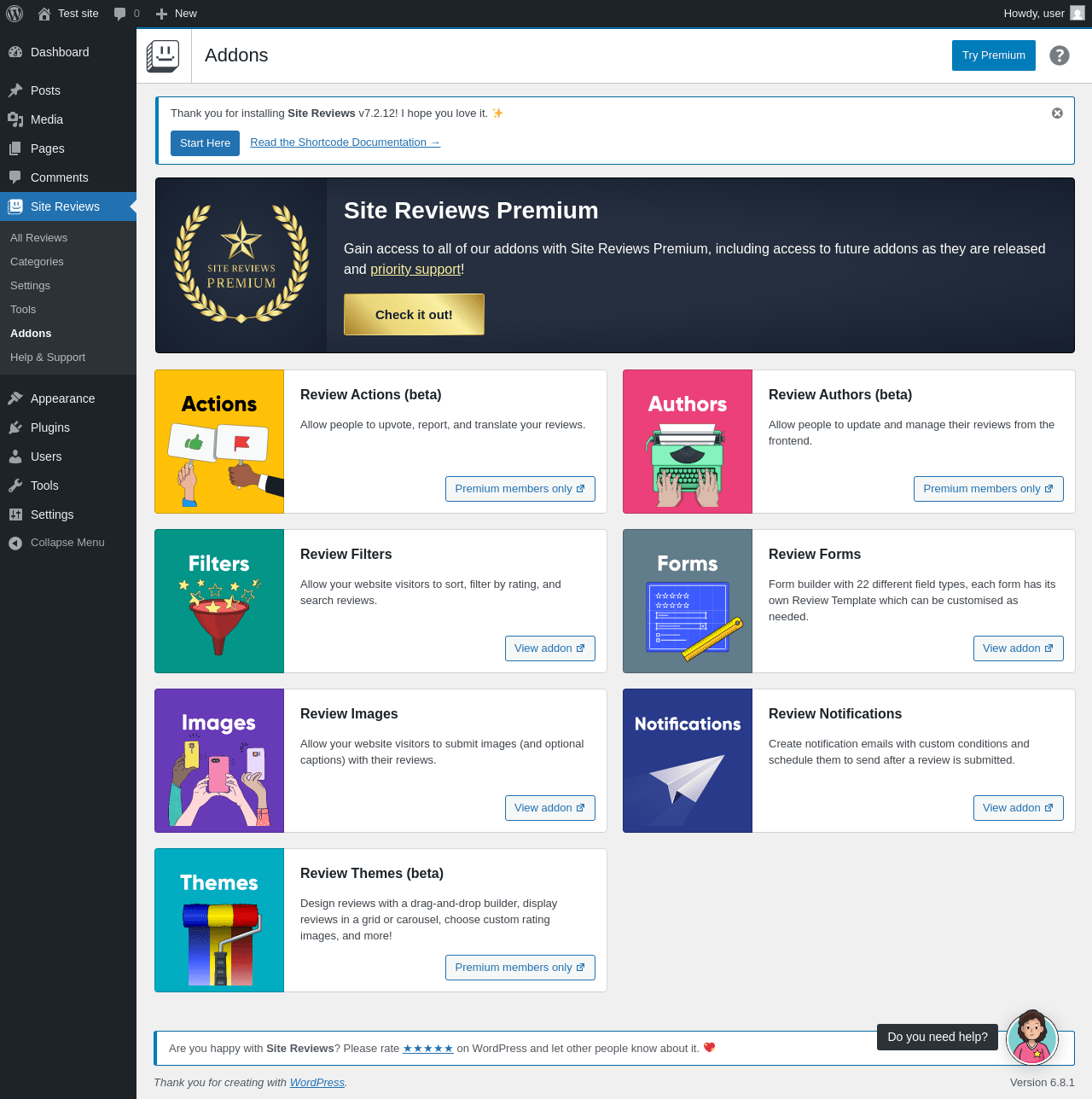The width and height of the screenshot is (1092, 1099).
Task: Open Help & Support submenu item
Action: coord(48,358)
